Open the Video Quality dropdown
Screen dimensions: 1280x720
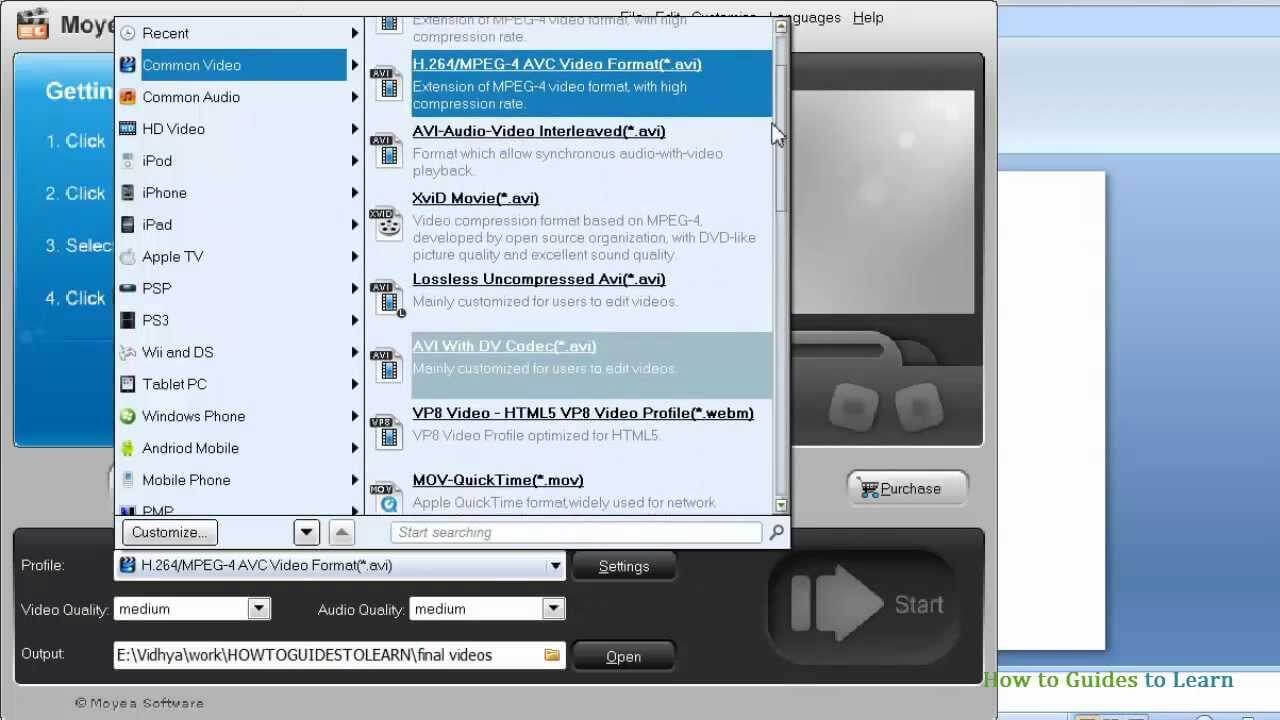click(x=259, y=609)
